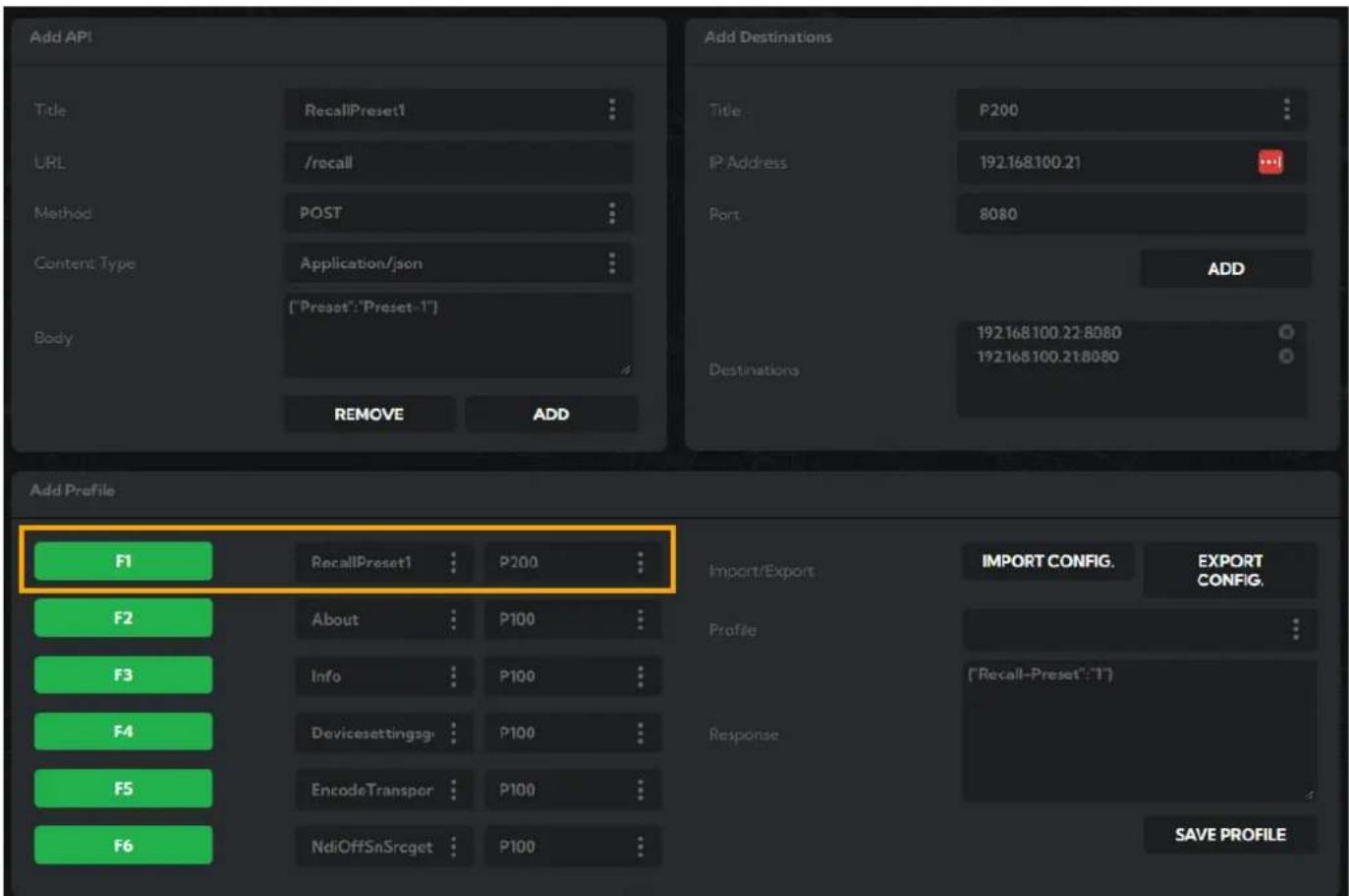Viewport: 1349px width, 896px height.
Task: Open the F4 destination dropdown showing P100
Action: (x=573, y=733)
